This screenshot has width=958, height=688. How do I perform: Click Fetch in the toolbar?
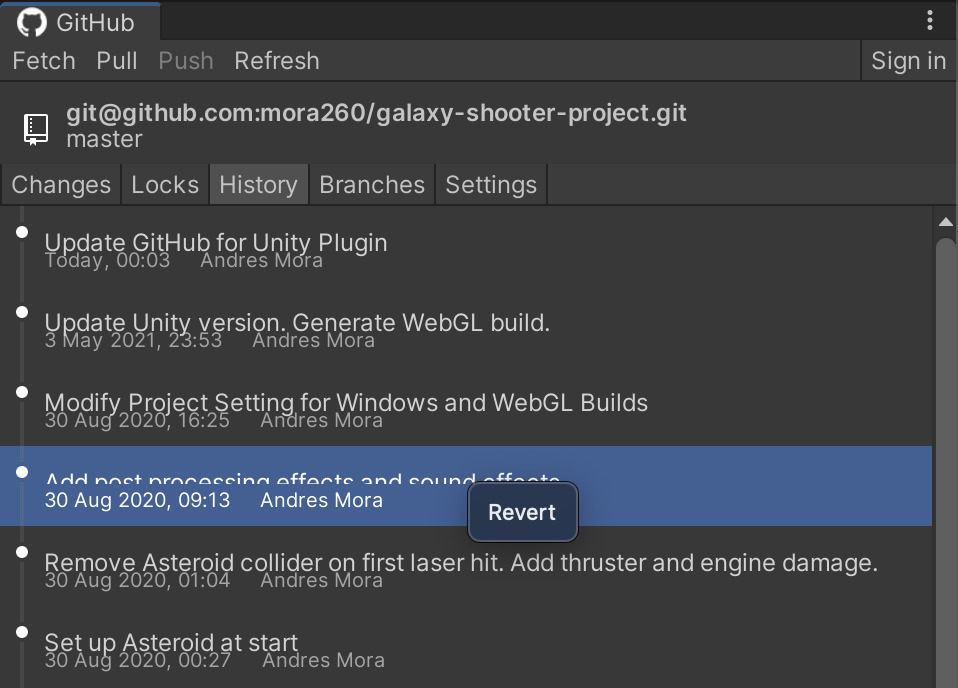[x=44, y=61]
